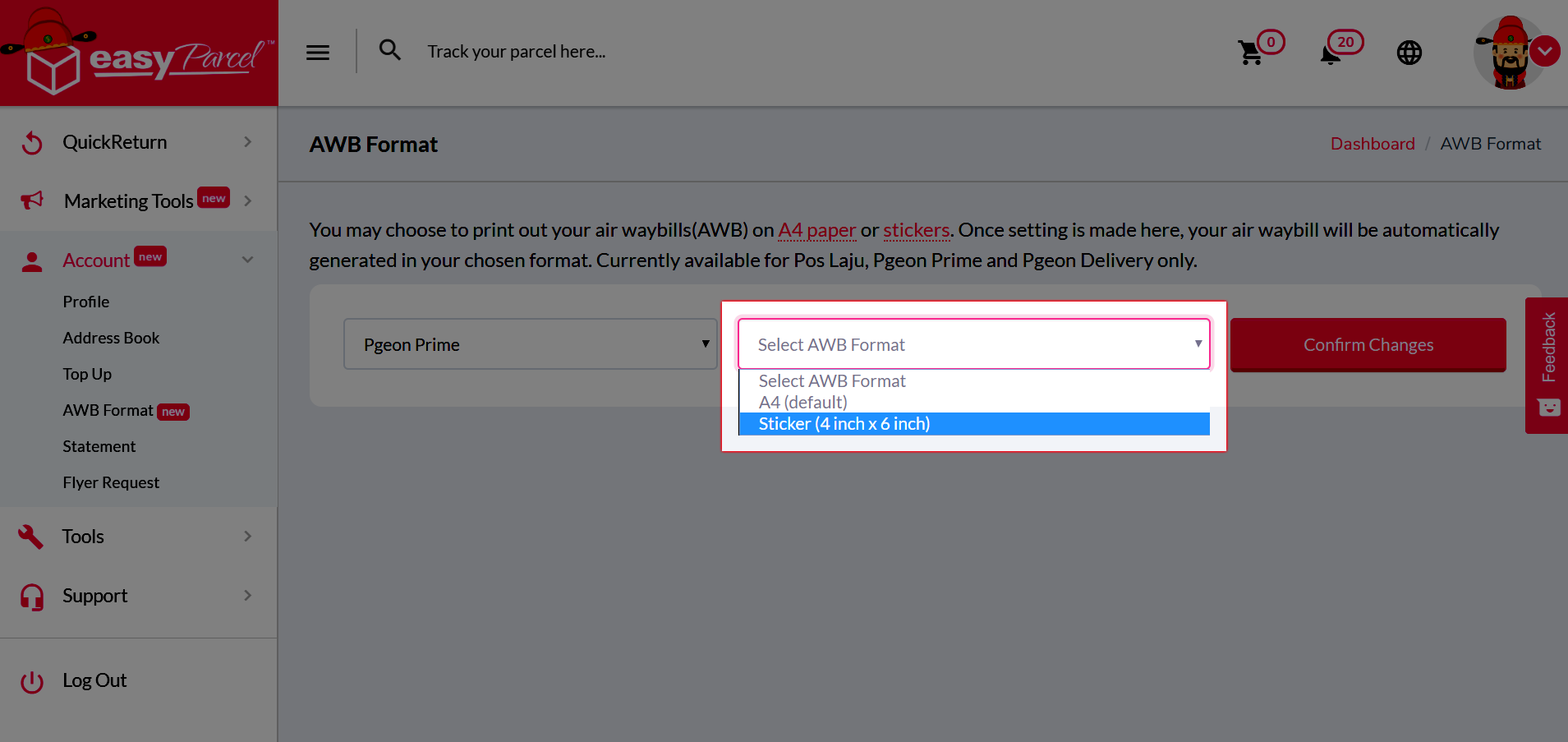The width and height of the screenshot is (1568, 742).
Task: Click the search magnifier icon
Action: coord(390,50)
